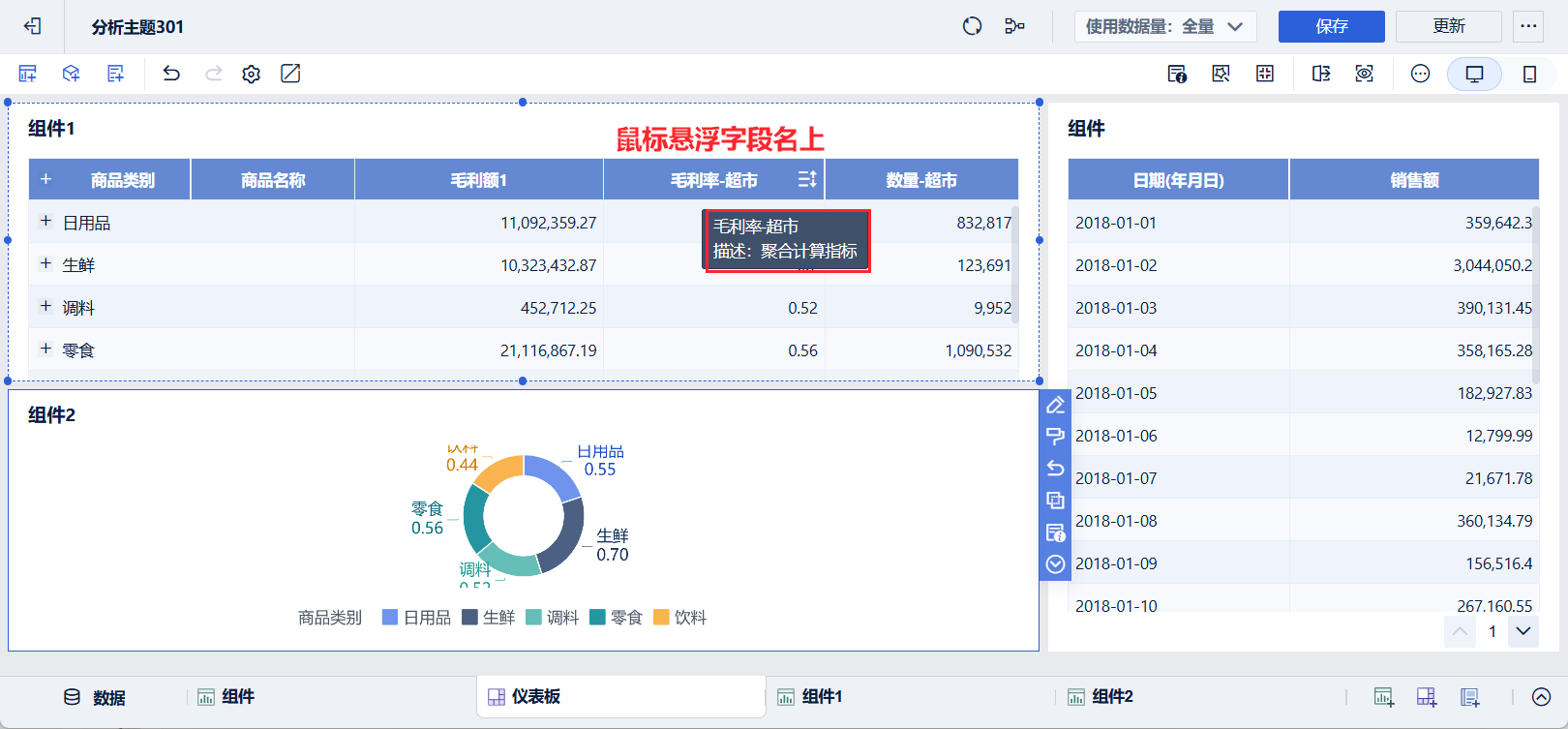
Task: Click the page number 1 field
Action: click(1493, 631)
